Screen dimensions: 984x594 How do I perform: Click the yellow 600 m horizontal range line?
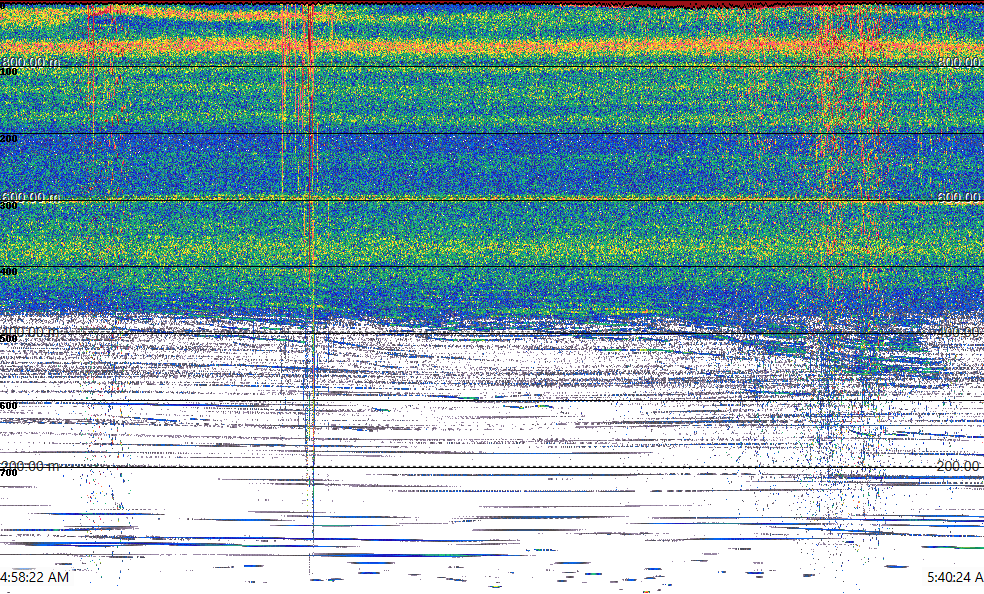click(x=500, y=200)
